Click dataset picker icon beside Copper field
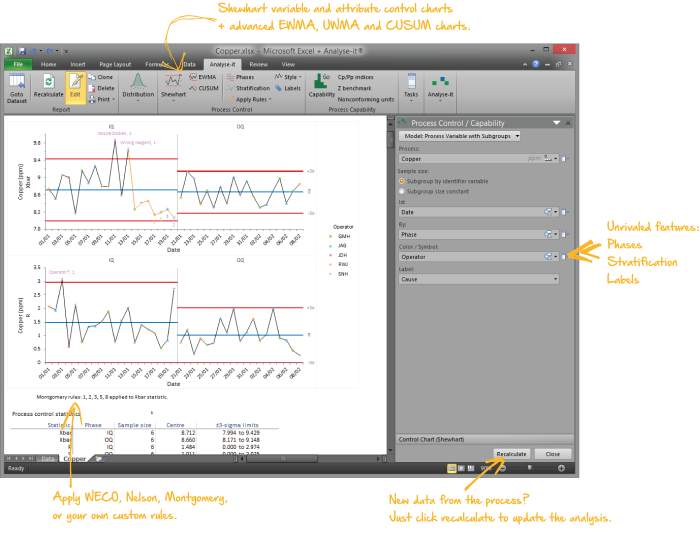 [564, 159]
